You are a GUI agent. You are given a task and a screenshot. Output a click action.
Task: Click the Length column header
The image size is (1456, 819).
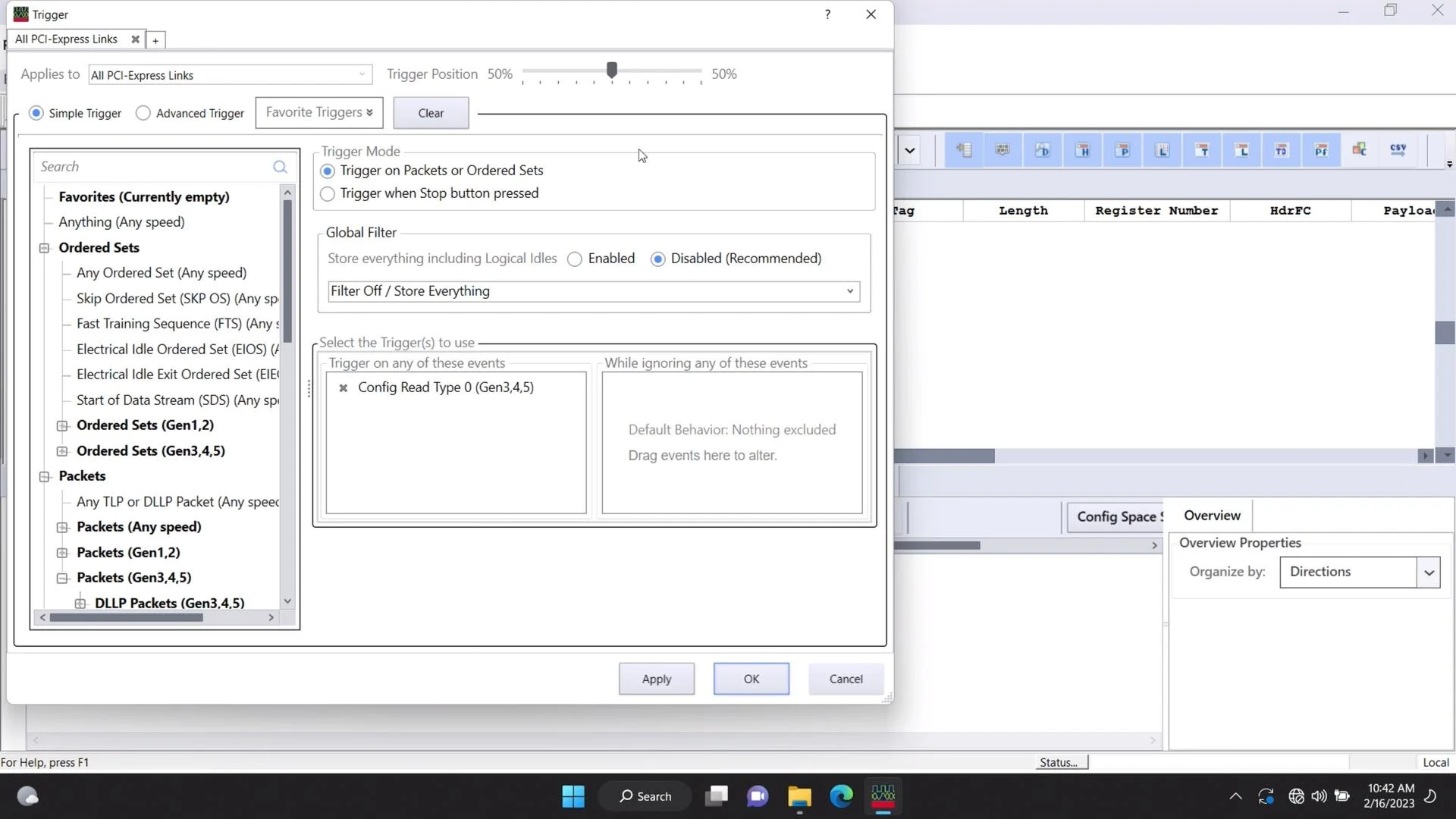(1023, 211)
